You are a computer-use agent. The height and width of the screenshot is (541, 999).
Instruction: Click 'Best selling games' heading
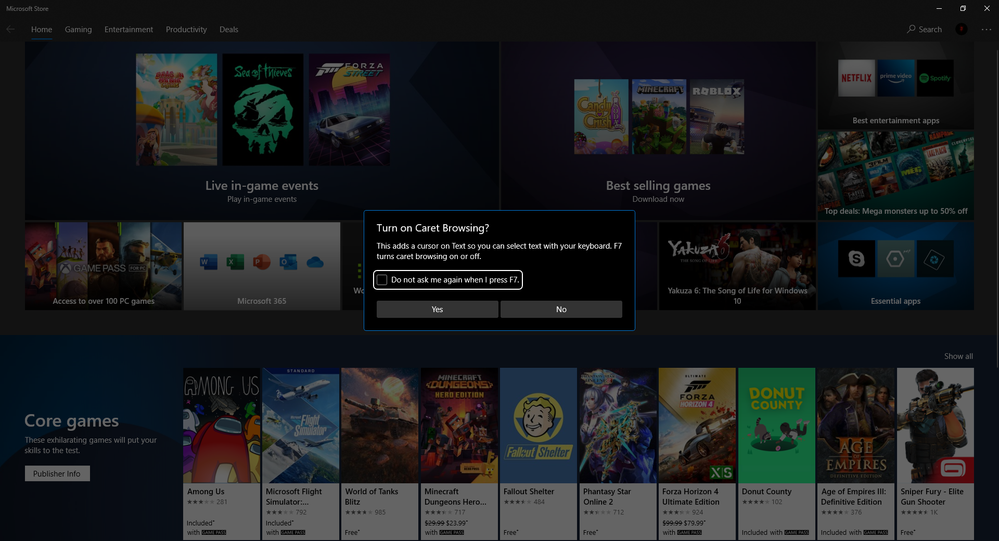pyautogui.click(x=658, y=185)
